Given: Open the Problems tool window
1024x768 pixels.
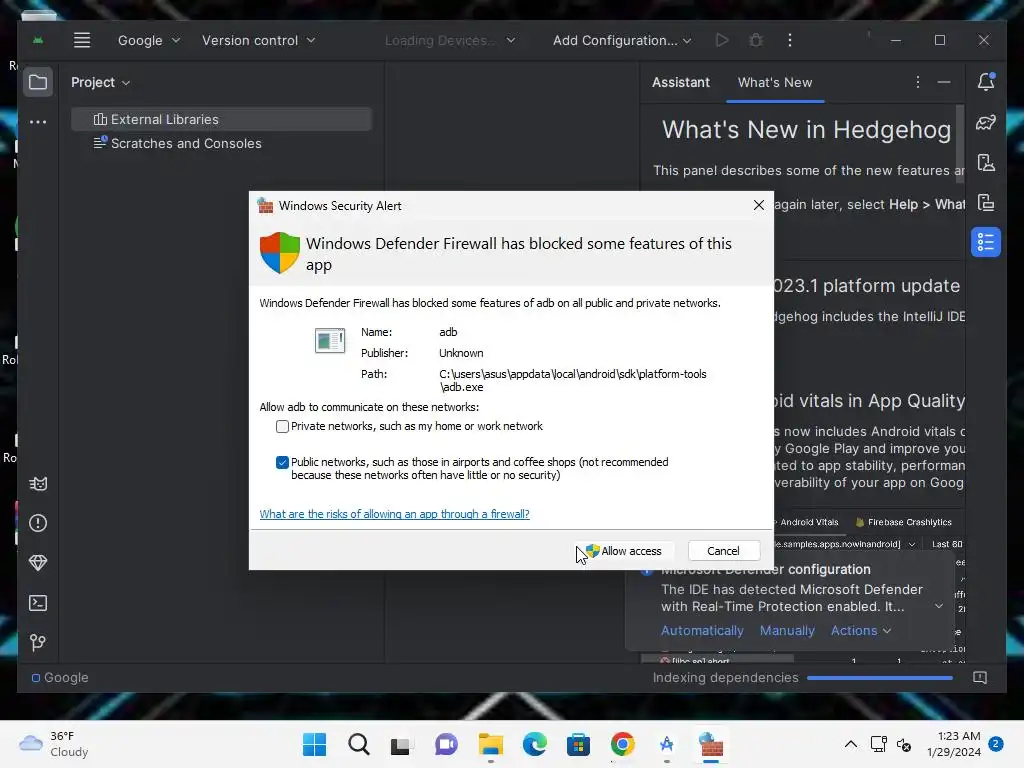Looking at the screenshot, I should pyautogui.click(x=38, y=523).
